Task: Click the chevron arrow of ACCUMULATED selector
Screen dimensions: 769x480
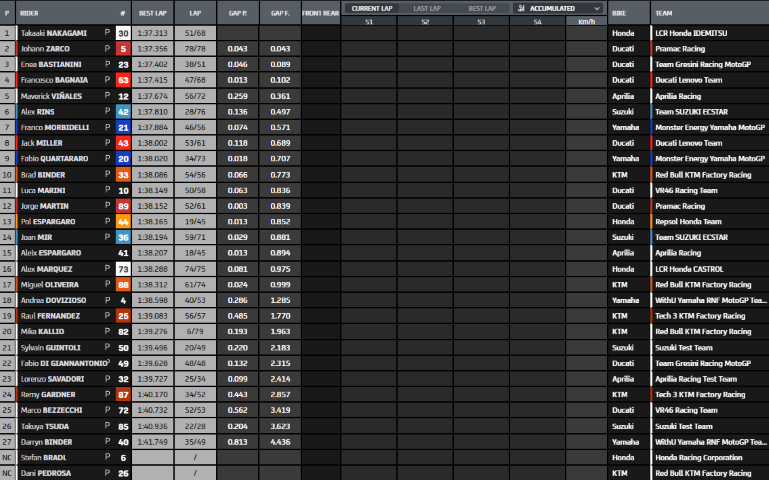Action: tap(597, 8)
